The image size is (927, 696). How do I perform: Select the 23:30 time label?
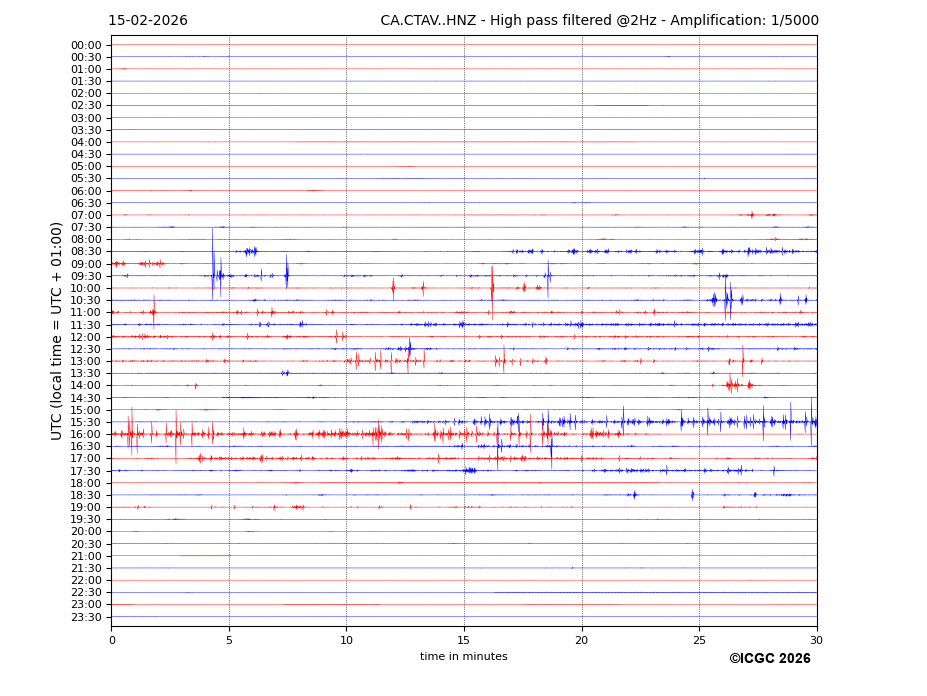coord(86,617)
